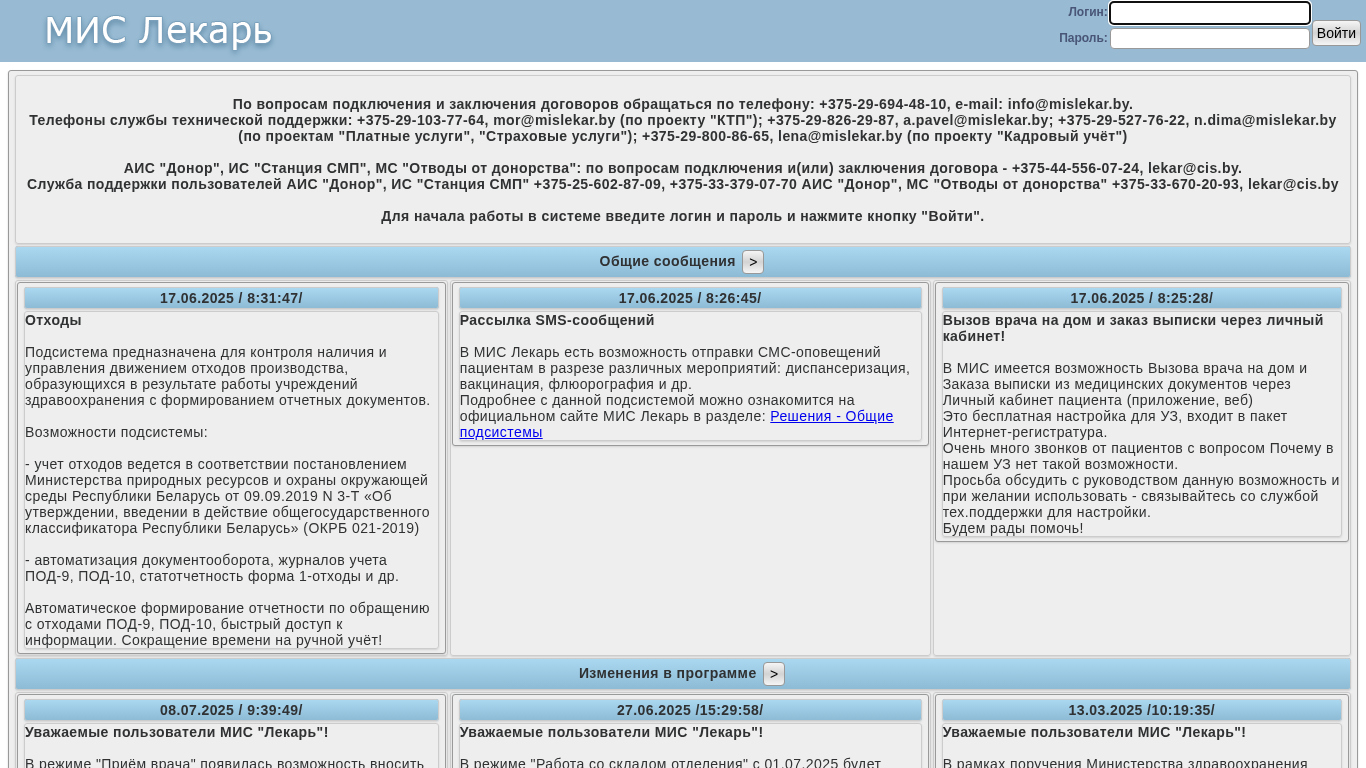Select the 17.06.2025 / 8:31:47 message header

click(x=231, y=298)
